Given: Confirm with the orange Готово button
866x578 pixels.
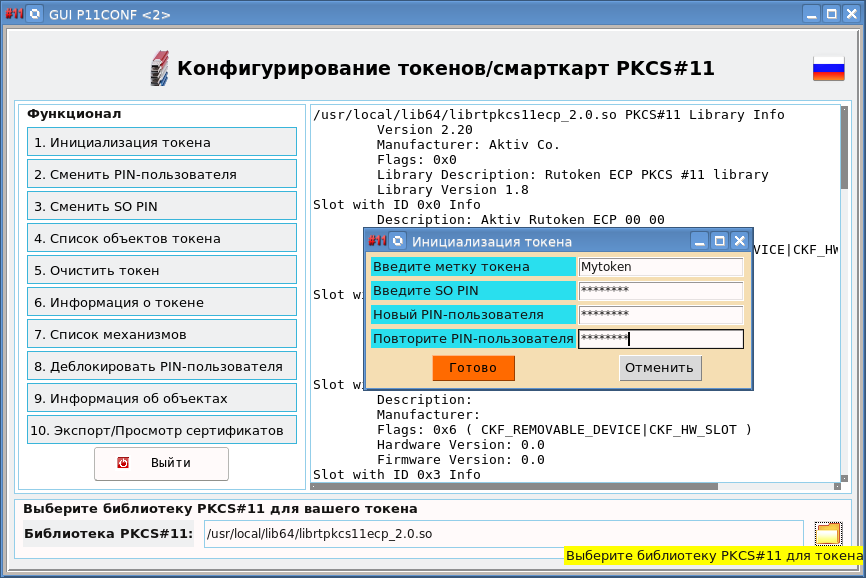Looking at the screenshot, I should click(473, 368).
